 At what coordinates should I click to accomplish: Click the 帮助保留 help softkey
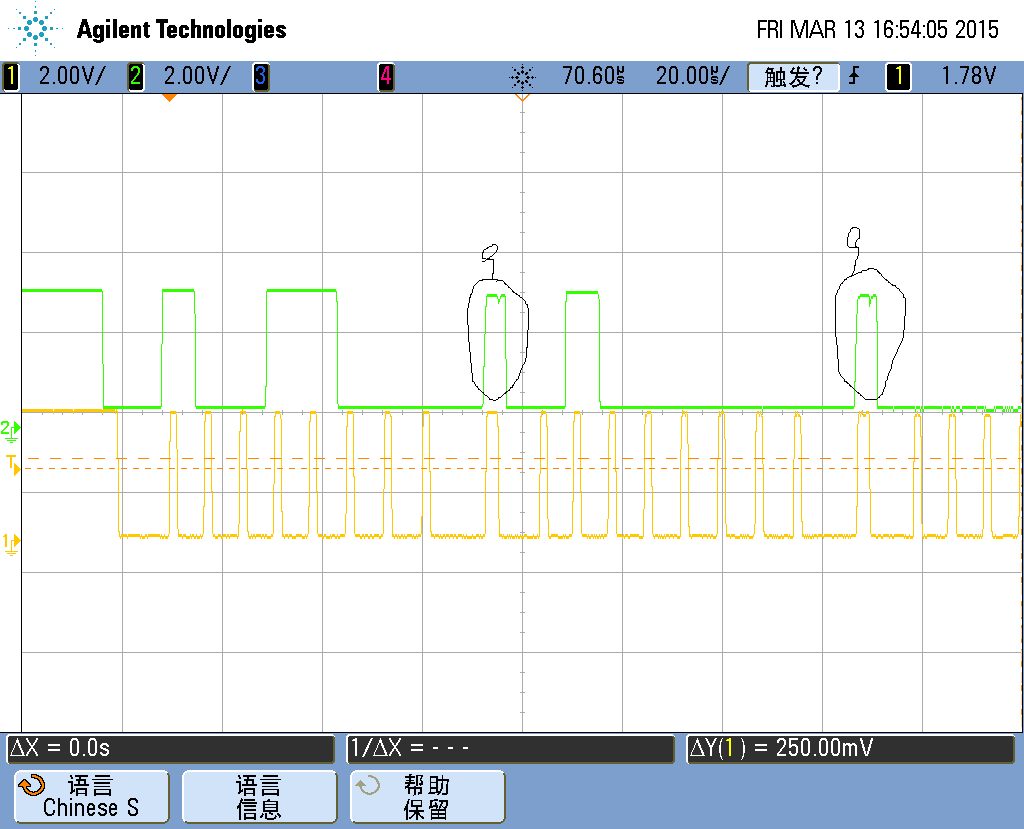click(428, 796)
